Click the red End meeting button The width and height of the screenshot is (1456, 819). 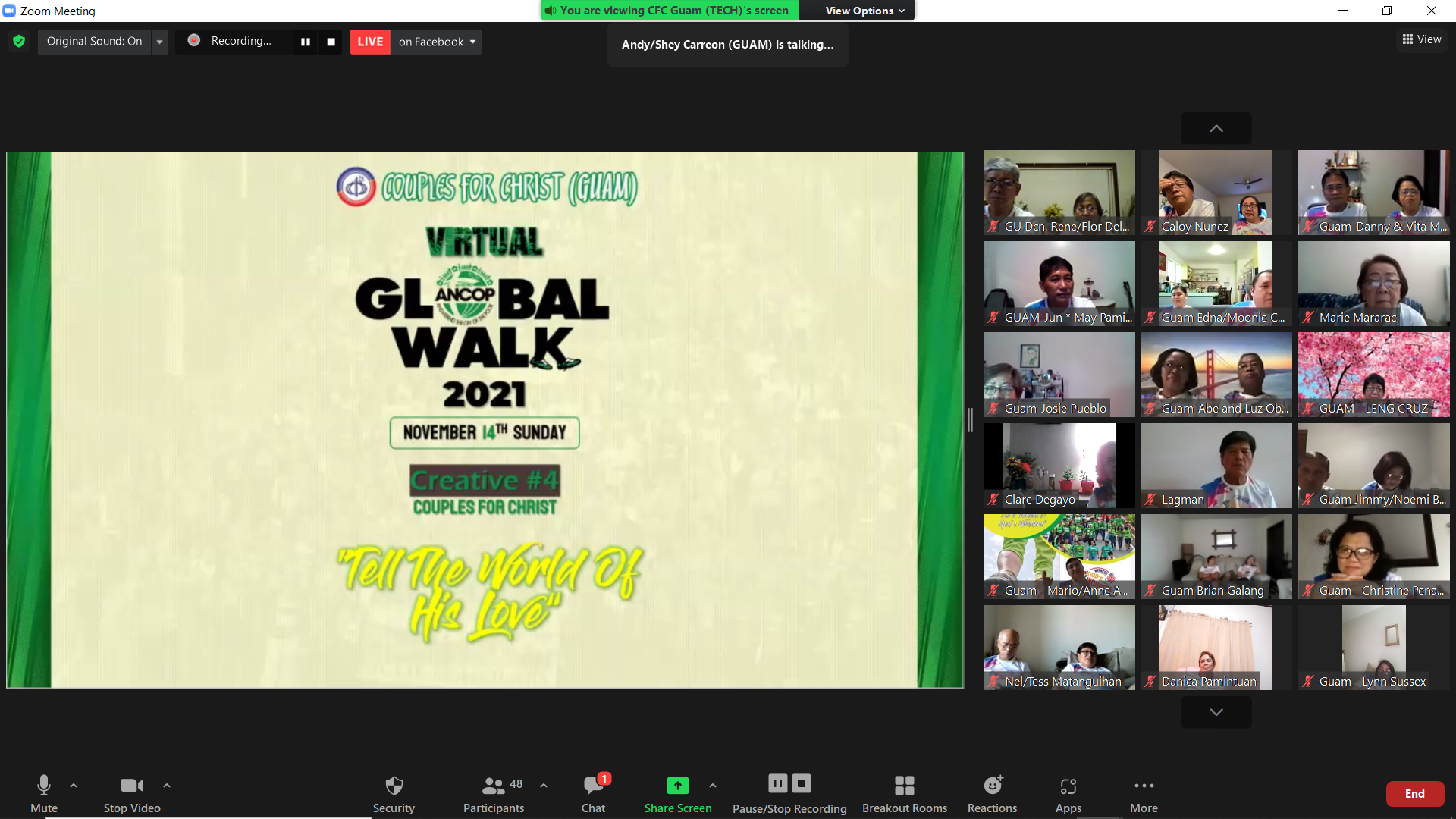click(x=1415, y=793)
